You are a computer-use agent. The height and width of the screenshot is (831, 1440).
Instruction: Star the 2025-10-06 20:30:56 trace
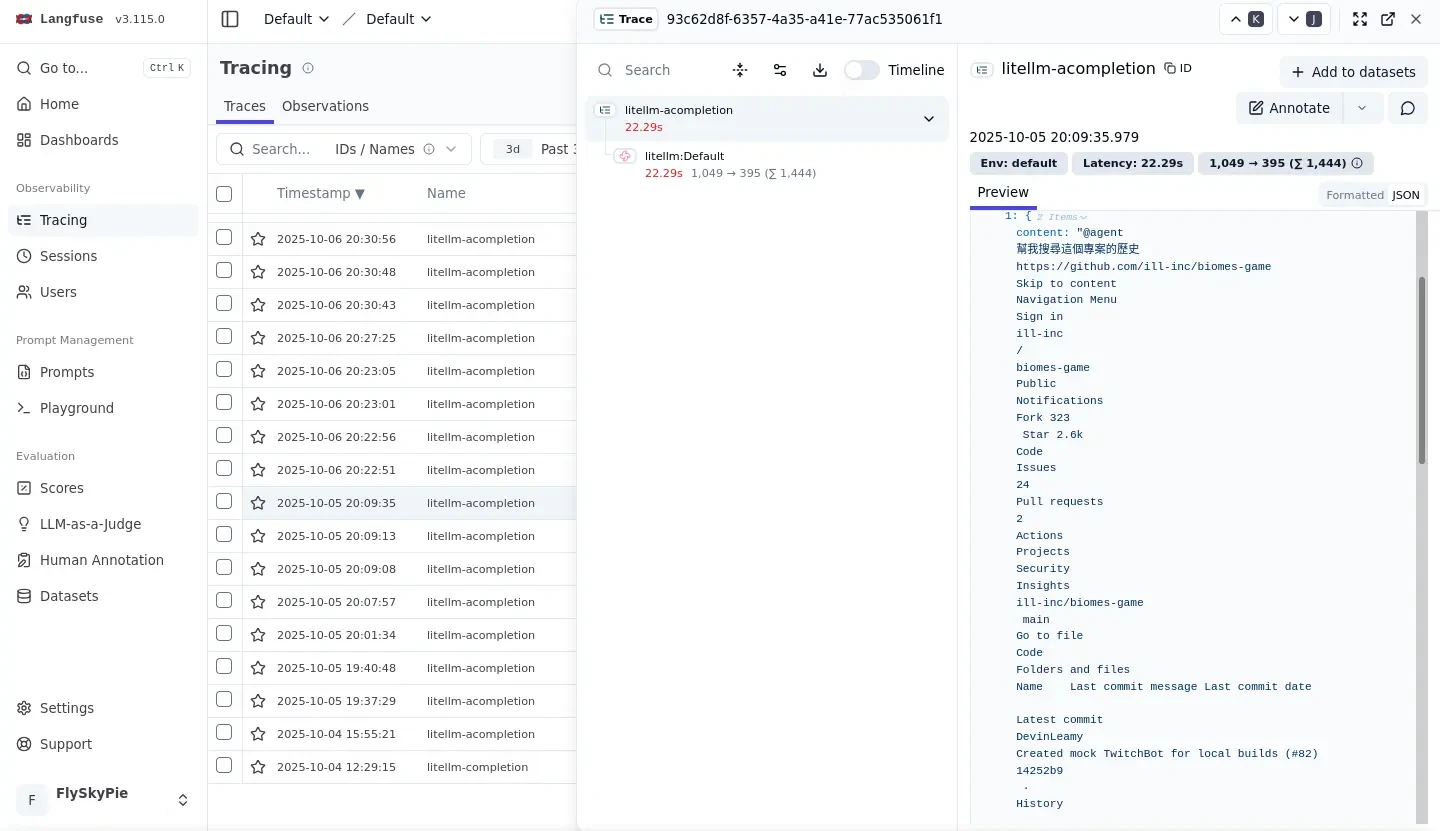[x=258, y=239]
